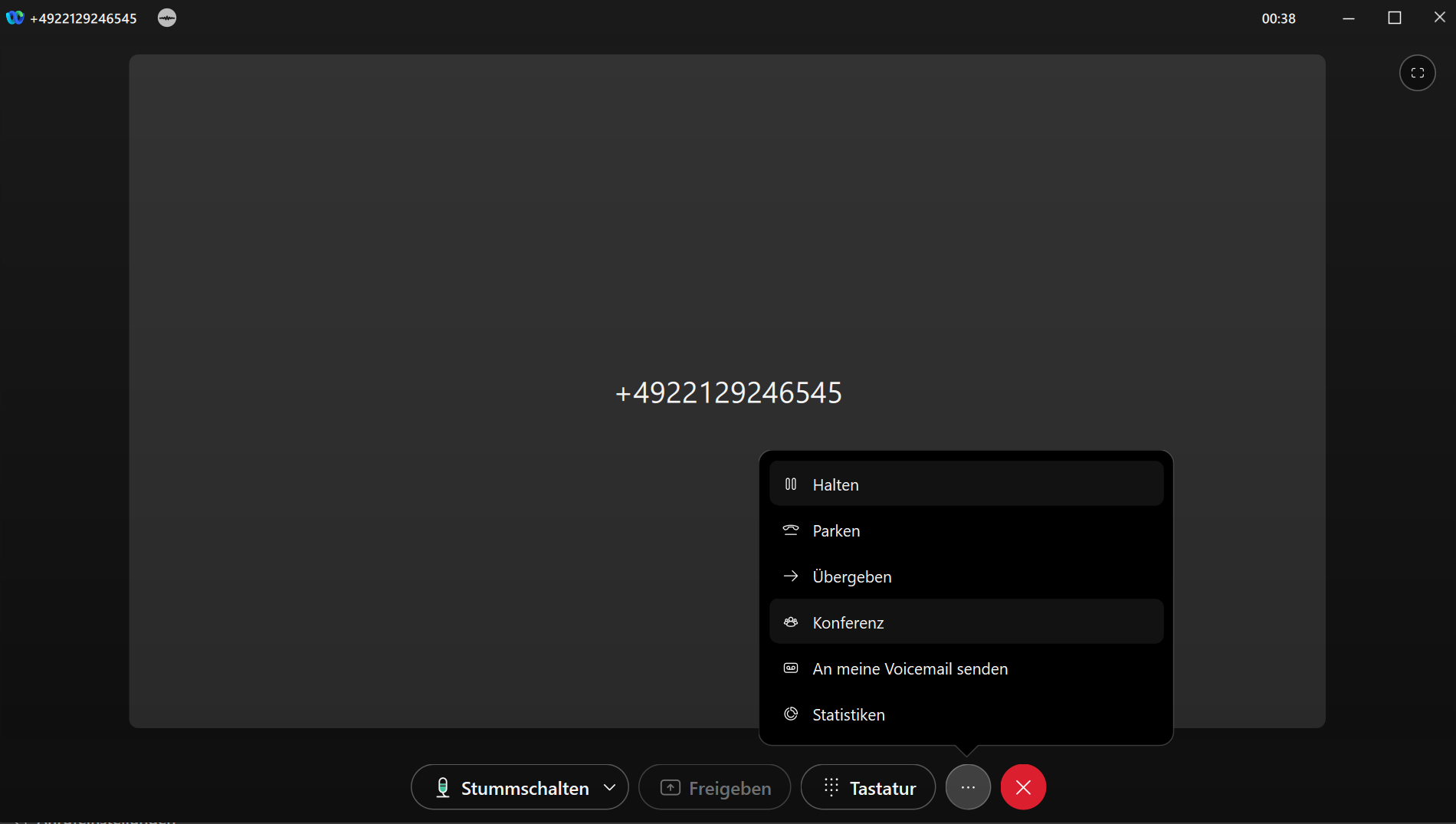Image resolution: width=1456 pixels, height=824 pixels.
Task: Expand the chevron next to Stummschalten
Action: click(x=610, y=787)
